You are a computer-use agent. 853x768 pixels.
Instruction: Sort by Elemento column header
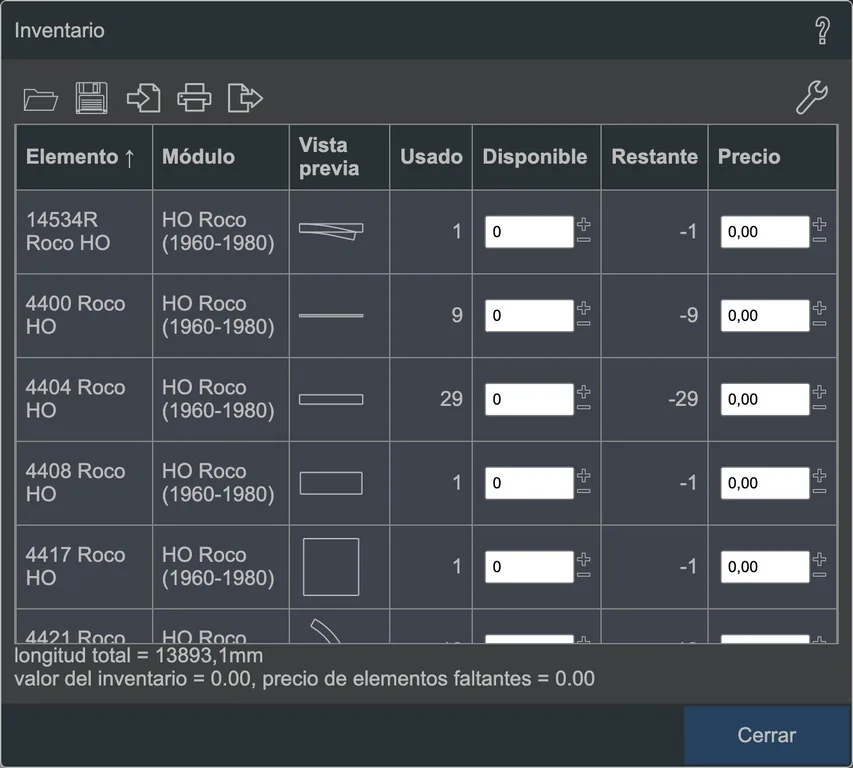pyautogui.click(x=84, y=157)
